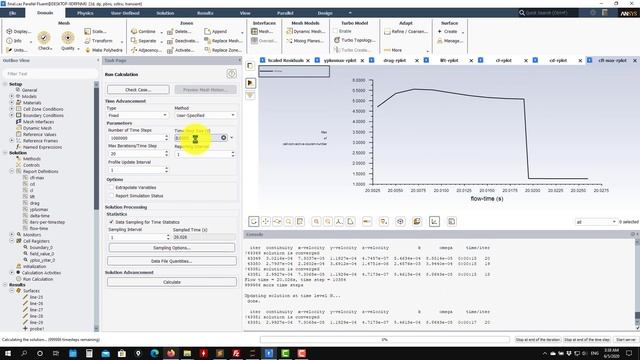This screenshot has height=360, width=640.
Task: Click the mesh Units icon
Action: tap(9, 50)
